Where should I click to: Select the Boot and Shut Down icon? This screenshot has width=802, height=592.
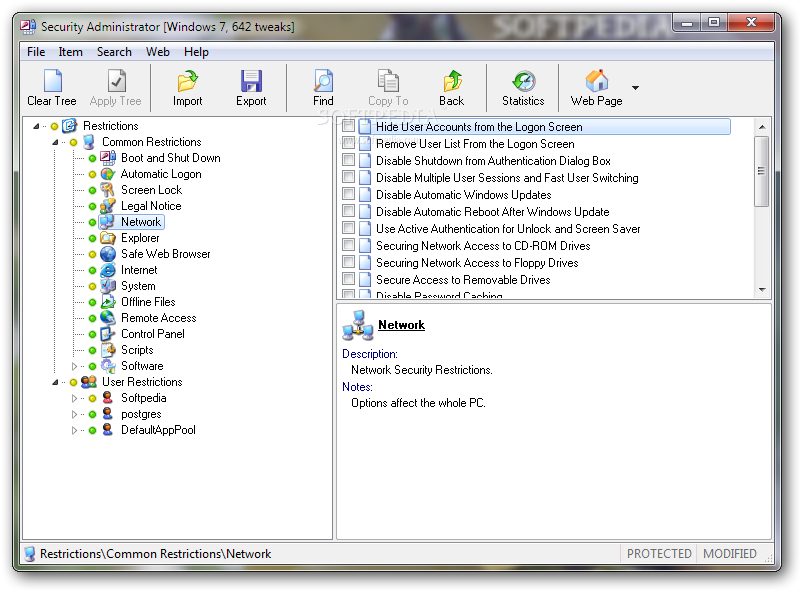click(108, 158)
